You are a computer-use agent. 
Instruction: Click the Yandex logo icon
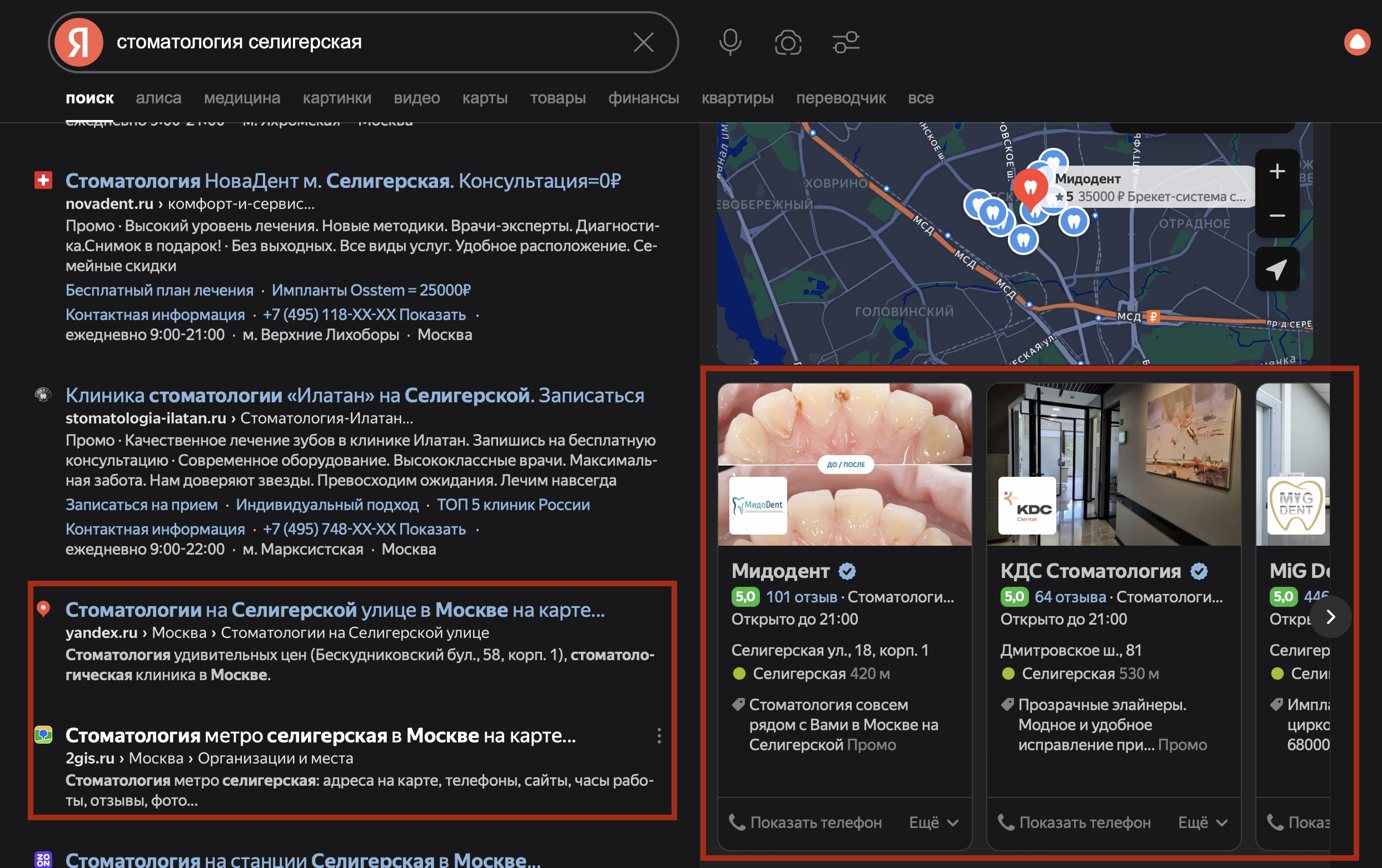click(79, 42)
